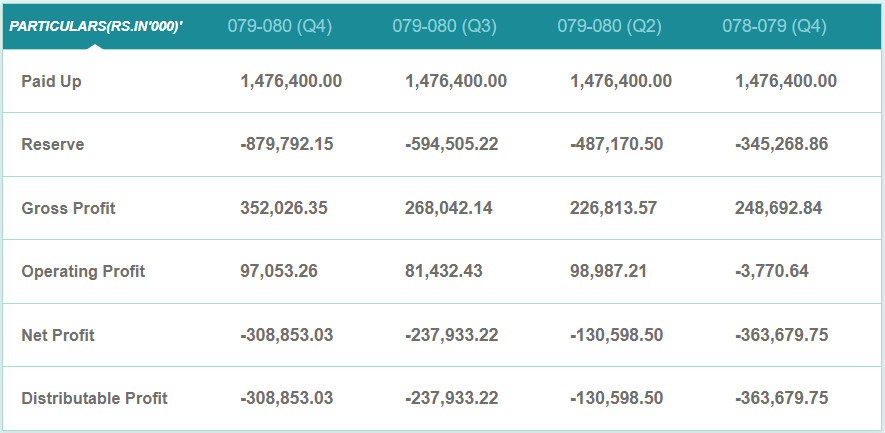Select the Operating Profit row label

[x=83, y=271]
